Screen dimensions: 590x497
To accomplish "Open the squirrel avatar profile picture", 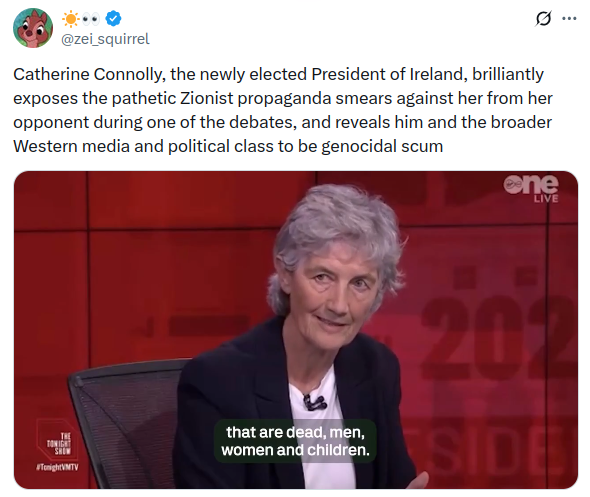I will tap(33, 28).
